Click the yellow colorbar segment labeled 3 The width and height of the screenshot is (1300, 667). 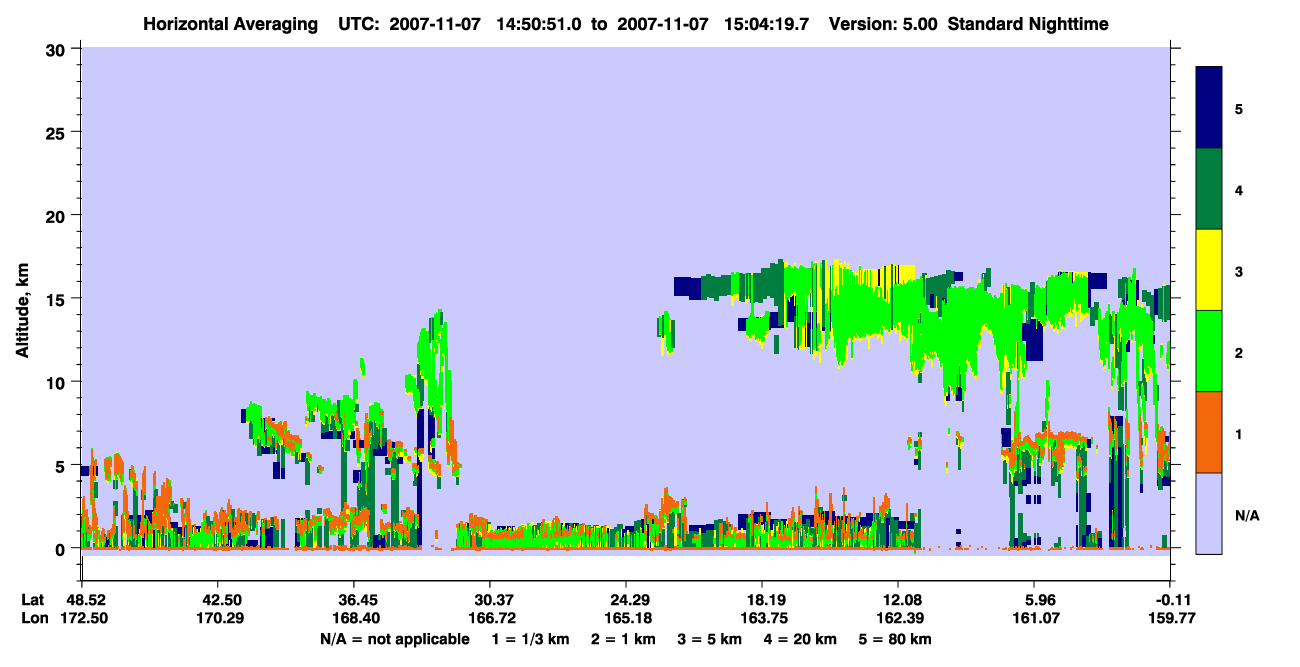point(1209,270)
